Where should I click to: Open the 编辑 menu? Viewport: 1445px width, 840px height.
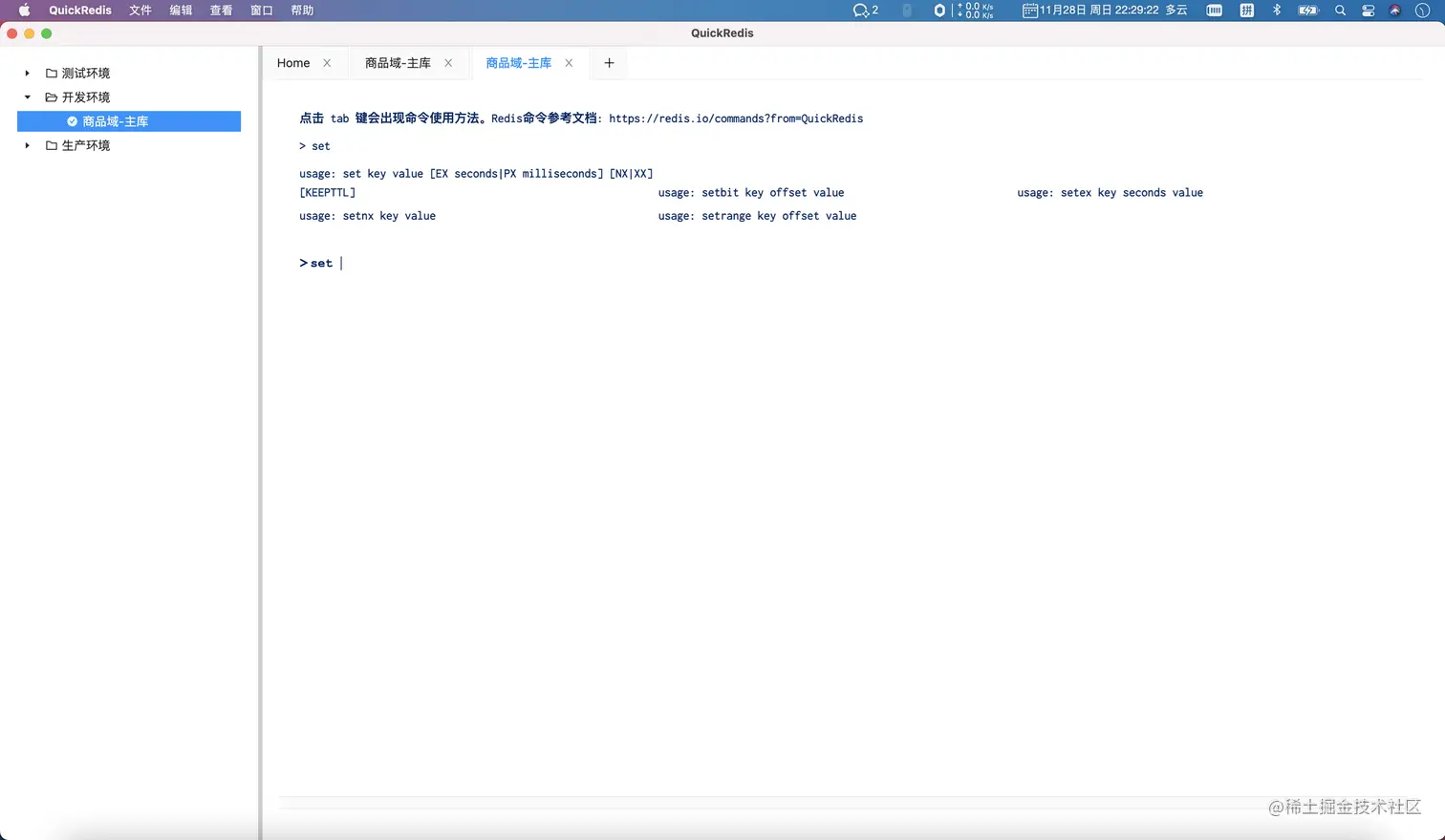pos(181,11)
